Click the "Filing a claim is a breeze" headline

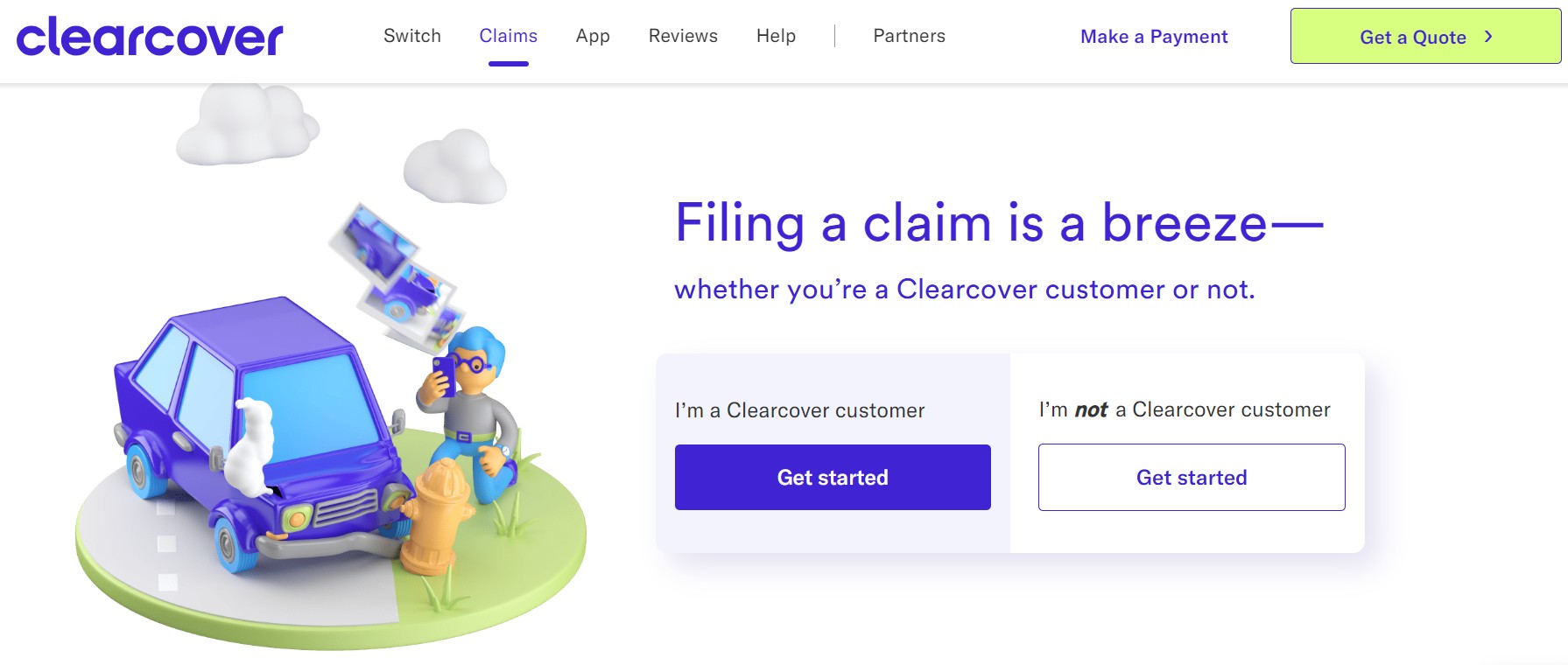click(998, 225)
